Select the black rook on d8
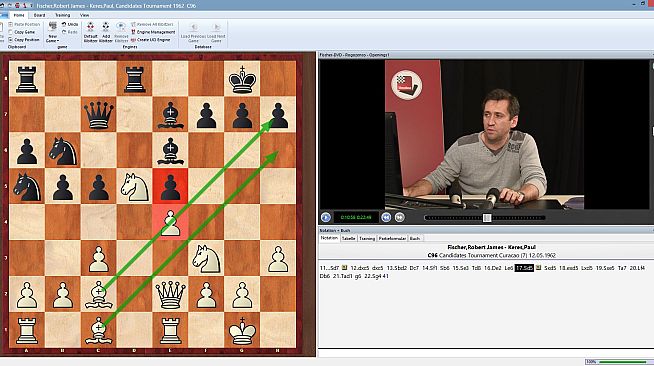The width and height of the screenshot is (654, 366). pyautogui.click(x=135, y=79)
